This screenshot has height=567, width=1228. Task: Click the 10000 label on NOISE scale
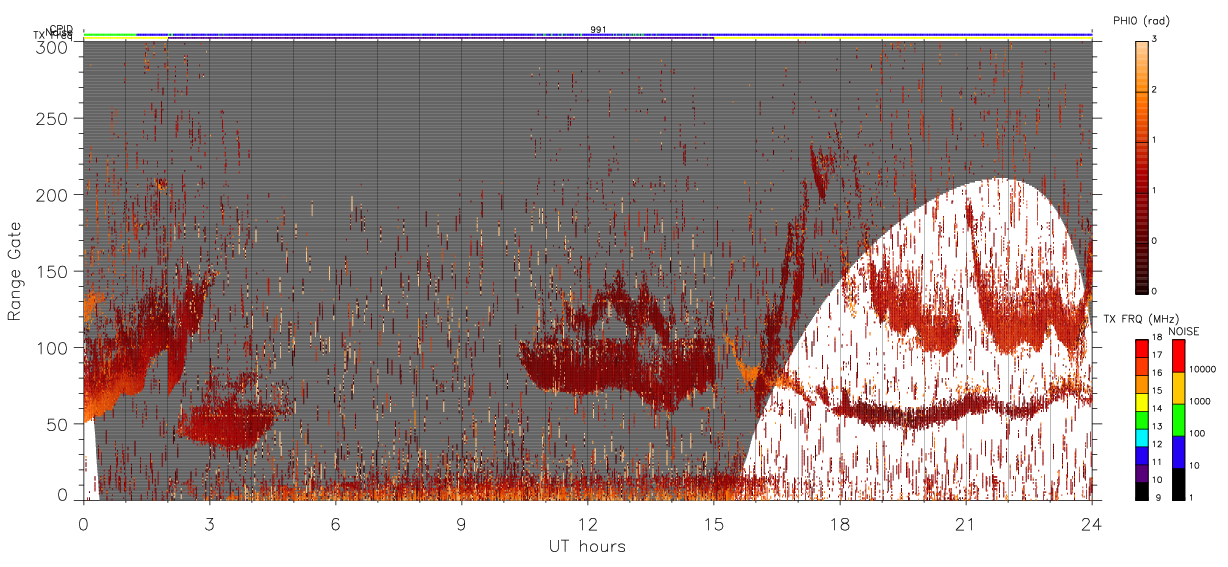click(1201, 370)
